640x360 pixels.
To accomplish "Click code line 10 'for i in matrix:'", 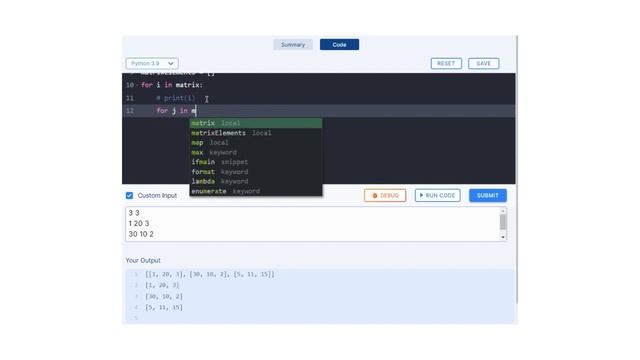I will tap(172, 85).
